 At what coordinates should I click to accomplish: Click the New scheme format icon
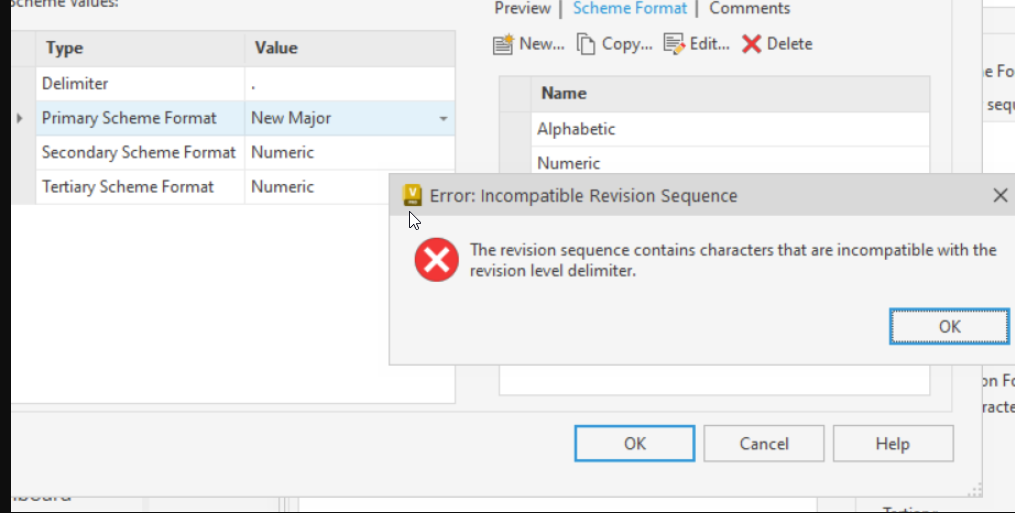point(504,44)
